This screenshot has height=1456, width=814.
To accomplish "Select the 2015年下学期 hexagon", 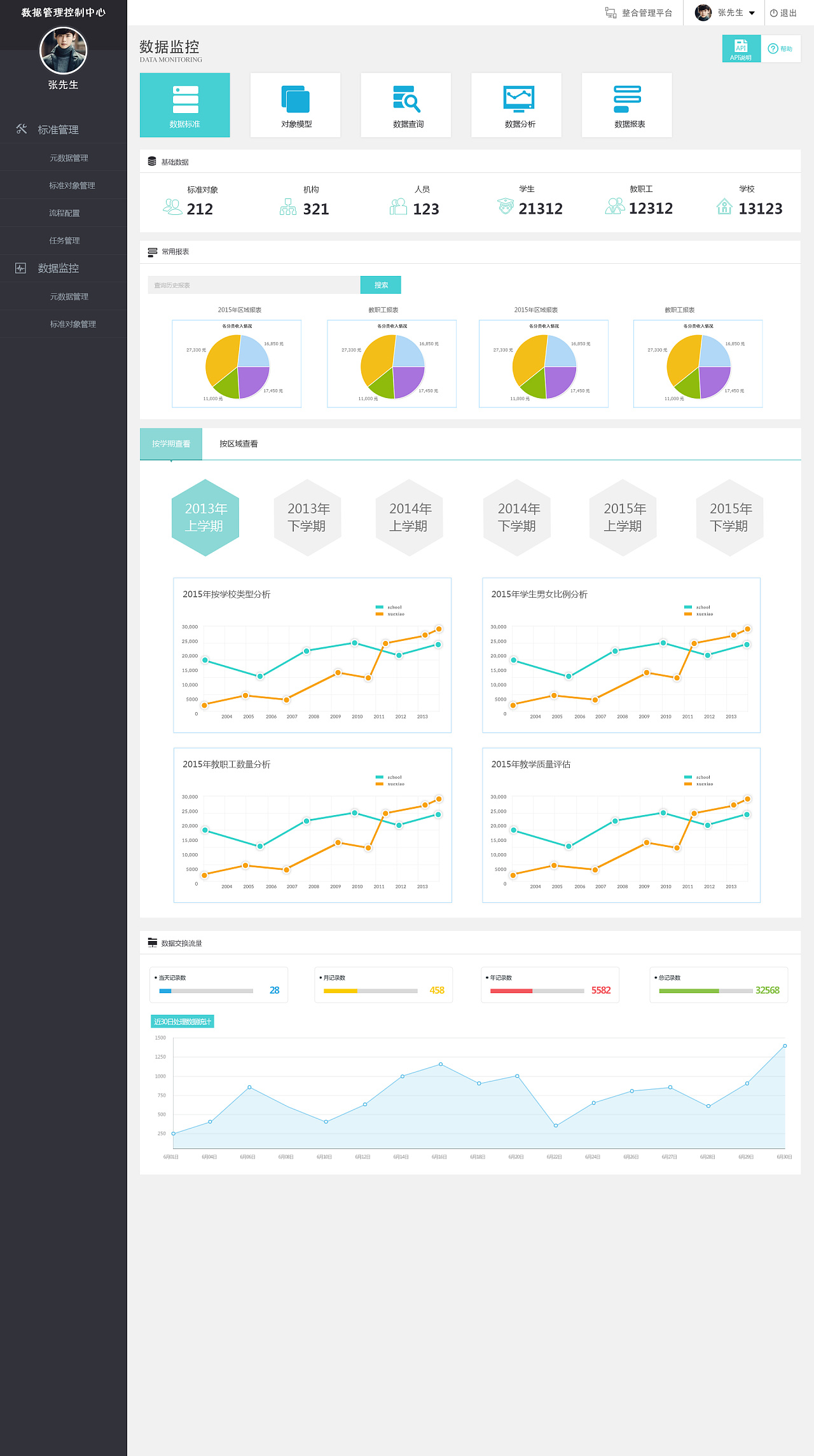I will (x=730, y=518).
